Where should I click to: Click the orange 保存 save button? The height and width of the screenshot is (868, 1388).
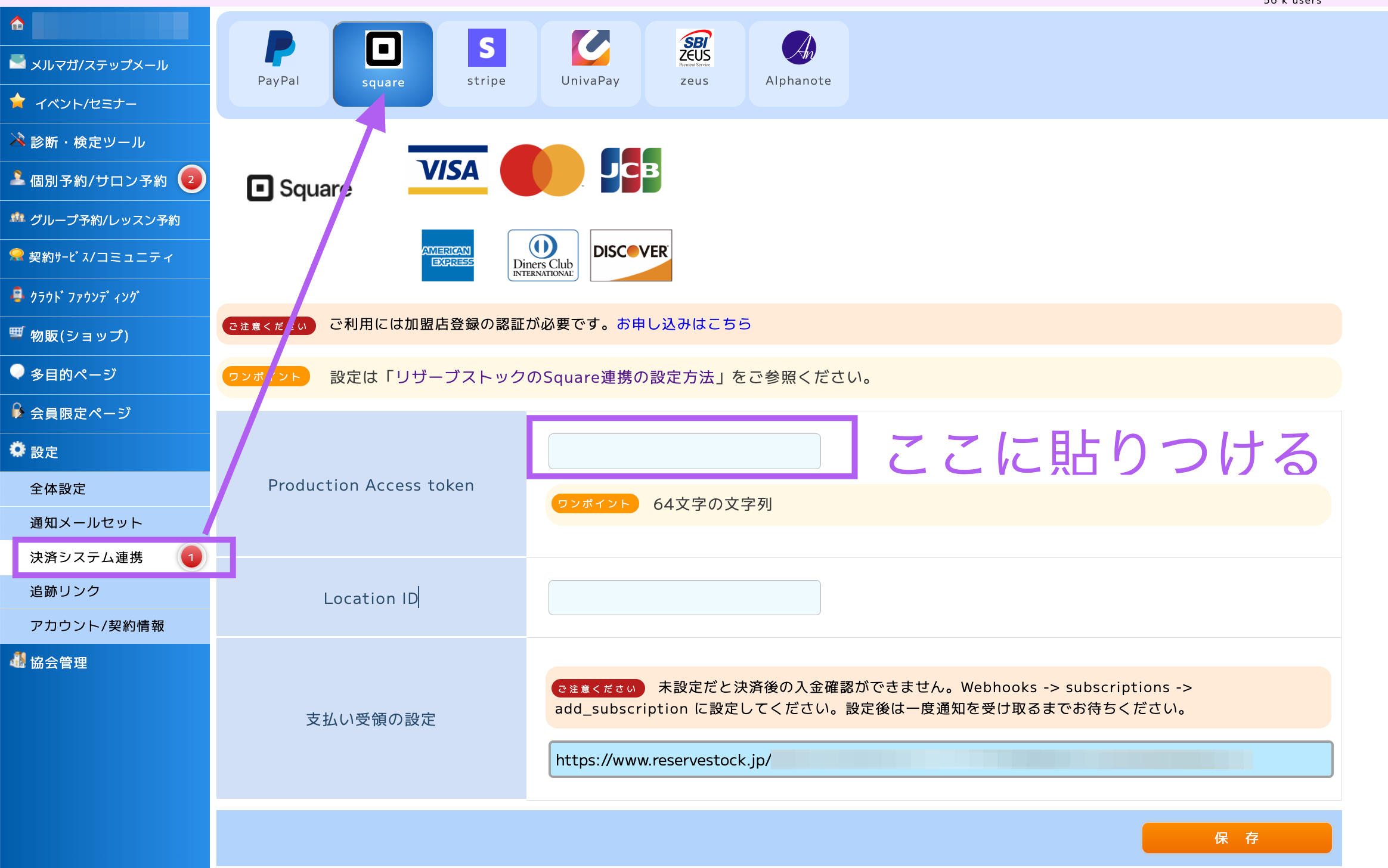(1237, 838)
